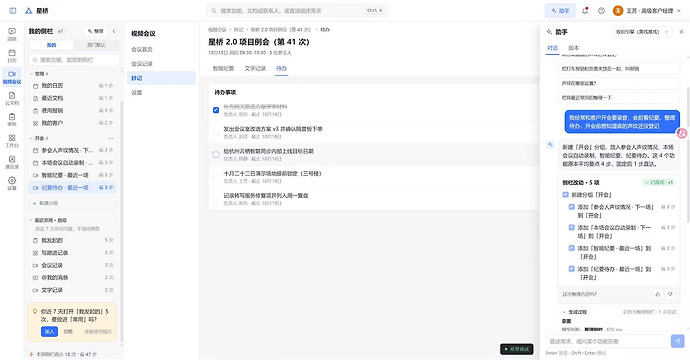Toggle checkbox 添加「参会人声纹情况·下一场」
Screen dimensions: 690x360
[x=572, y=207]
